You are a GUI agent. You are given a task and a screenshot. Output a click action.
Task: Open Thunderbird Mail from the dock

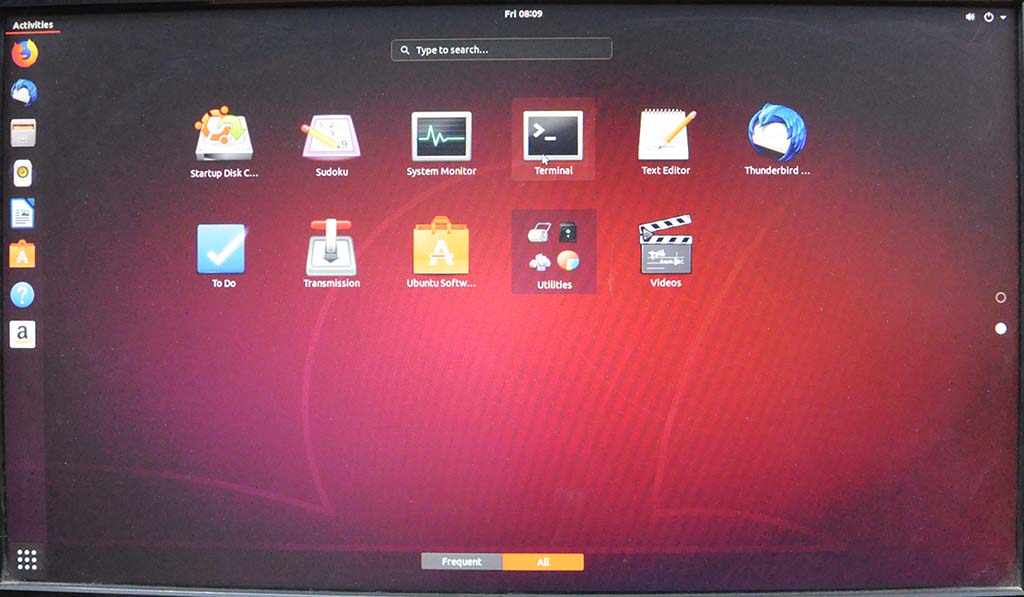[x=24, y=93]
